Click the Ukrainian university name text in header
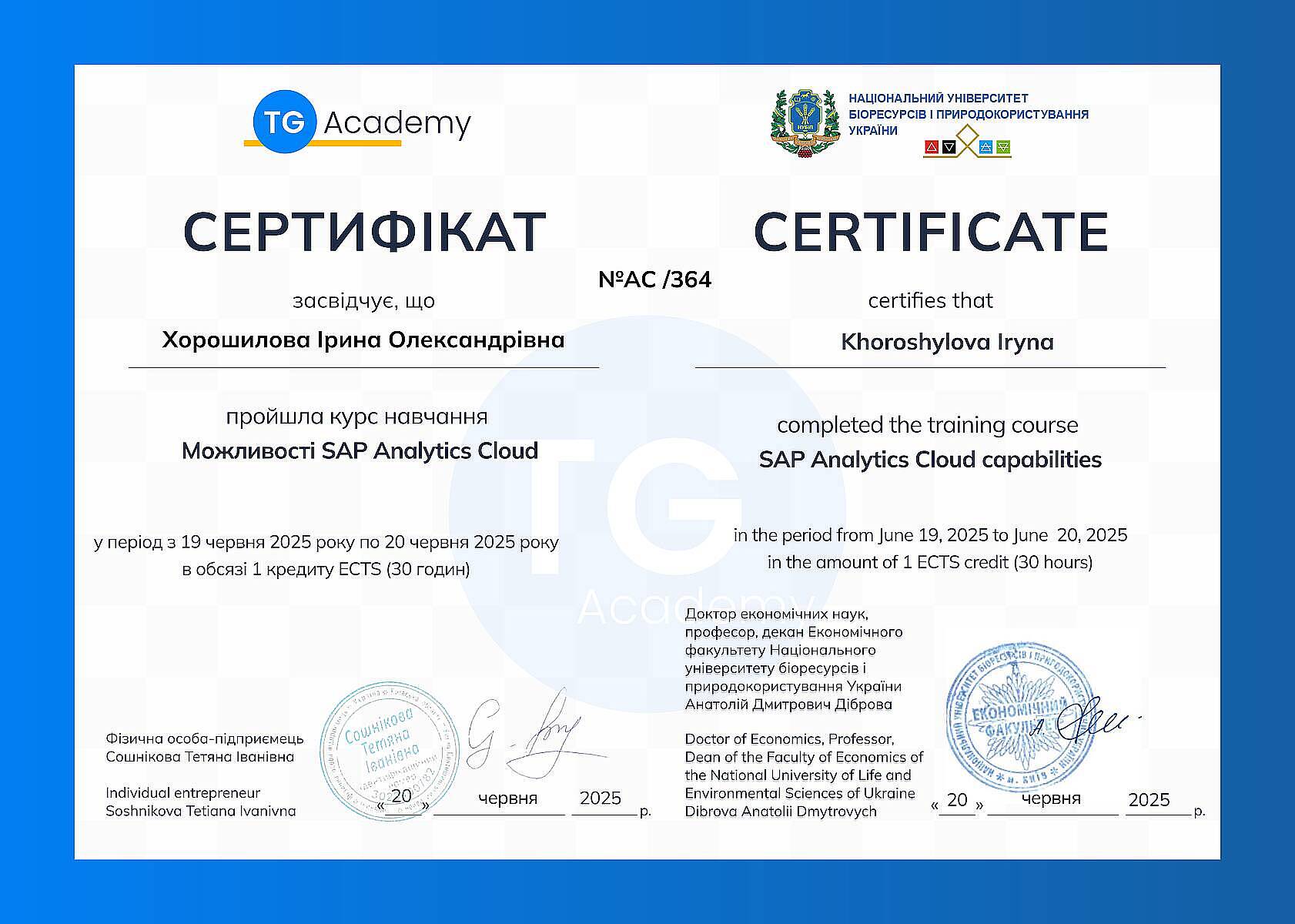This screenshot has width=1295, height=924. tap(968, 114)
